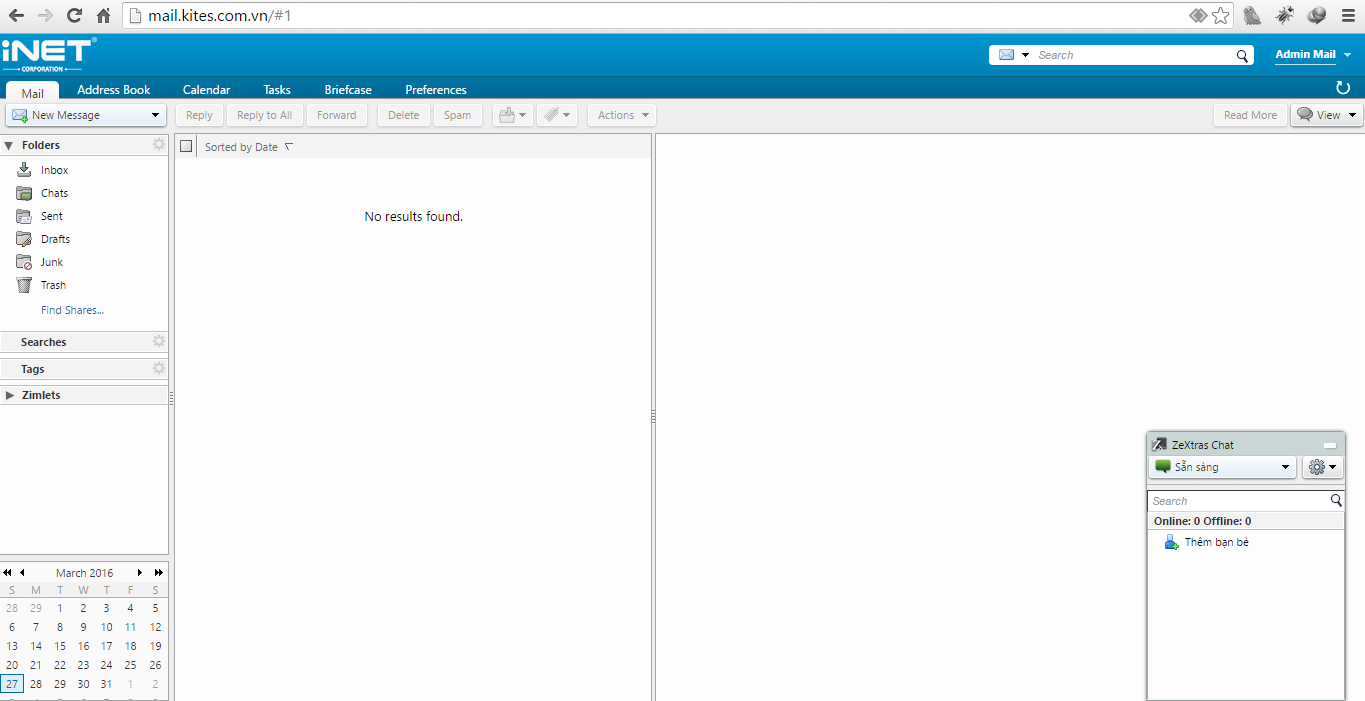The height and width of the screenshot is (701, 1365).
Task: Bookmark the page with the star icon
Action: click(1221, 15)
